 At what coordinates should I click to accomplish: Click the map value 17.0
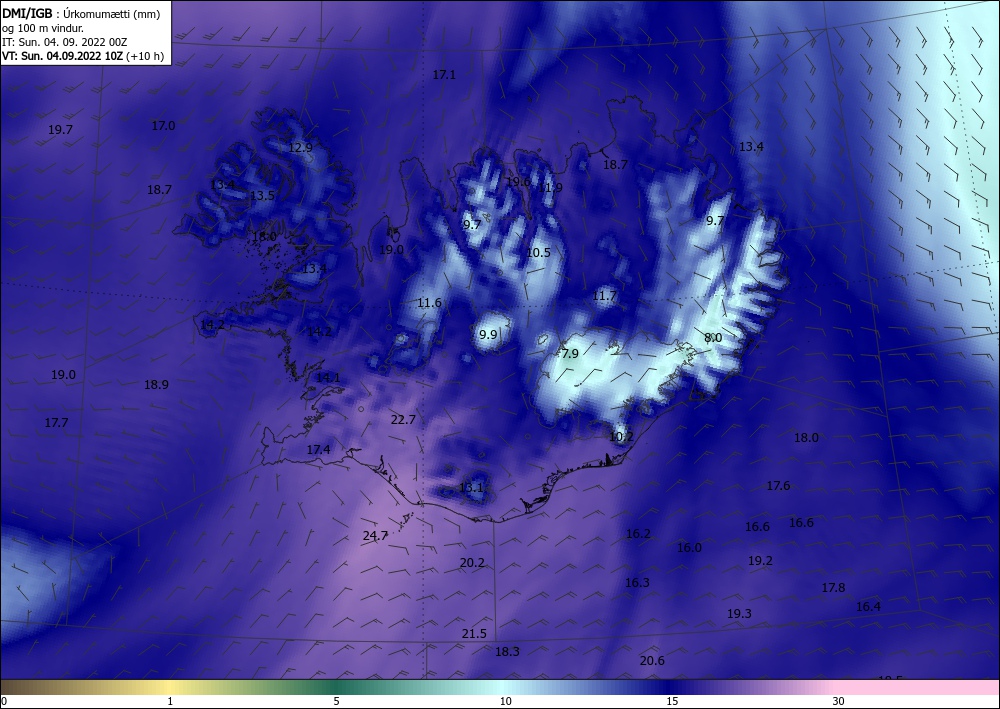(x=163, y=126)
